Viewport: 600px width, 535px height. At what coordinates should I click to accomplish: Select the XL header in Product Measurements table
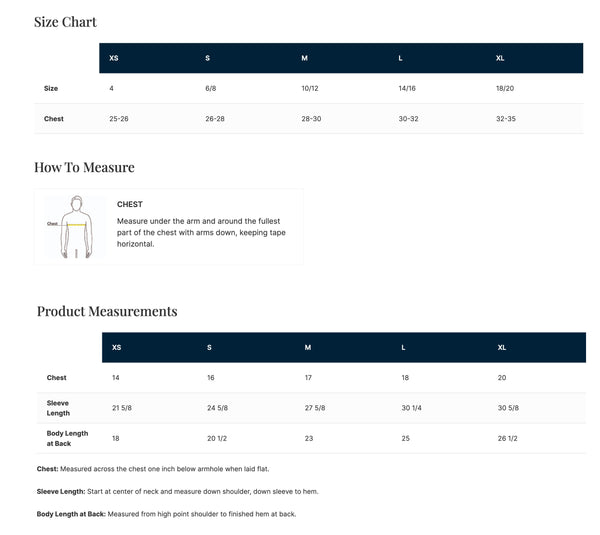[x=502, y=347]
